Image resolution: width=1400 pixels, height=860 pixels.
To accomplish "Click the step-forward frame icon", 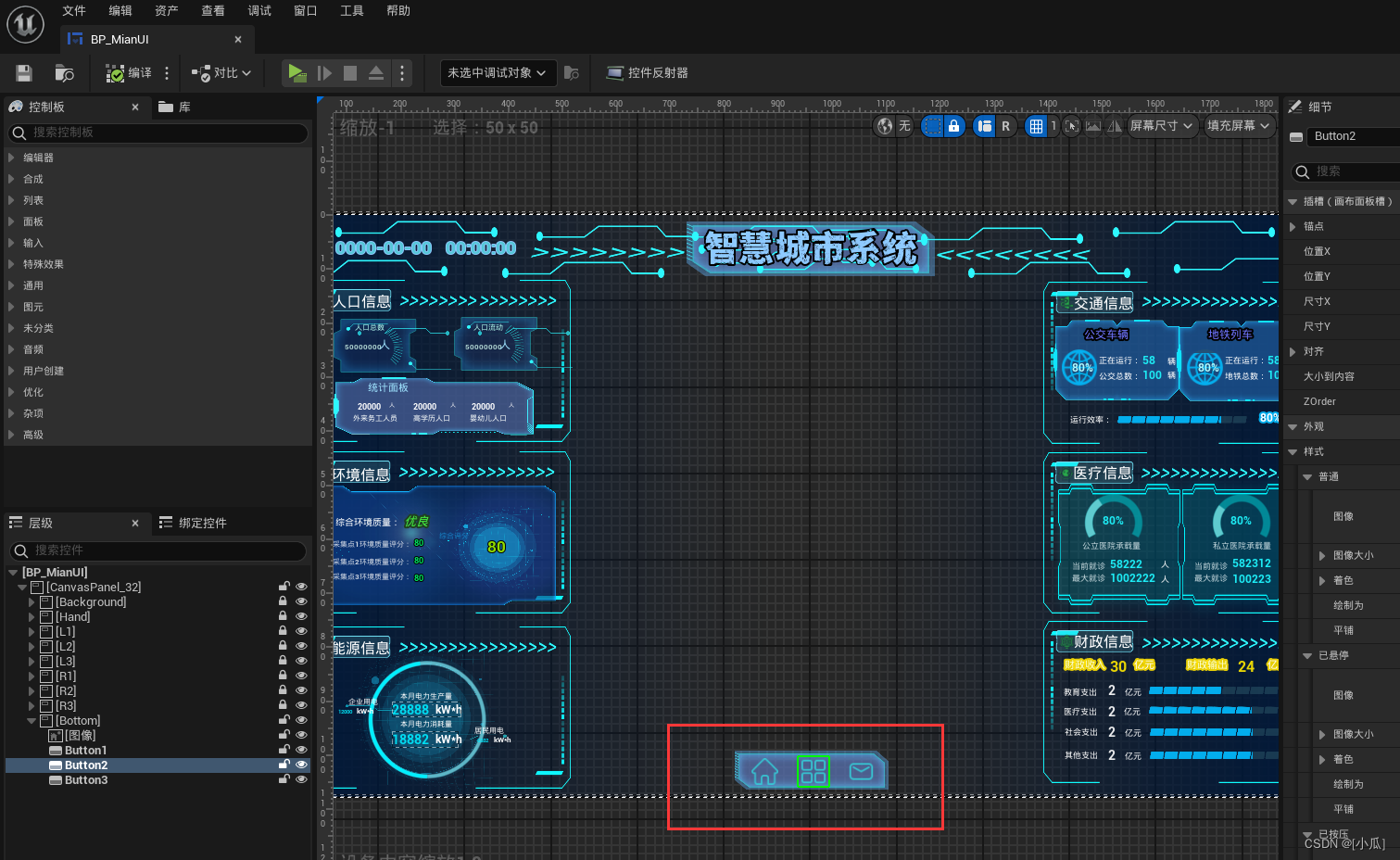I will (x=324, y=73).
